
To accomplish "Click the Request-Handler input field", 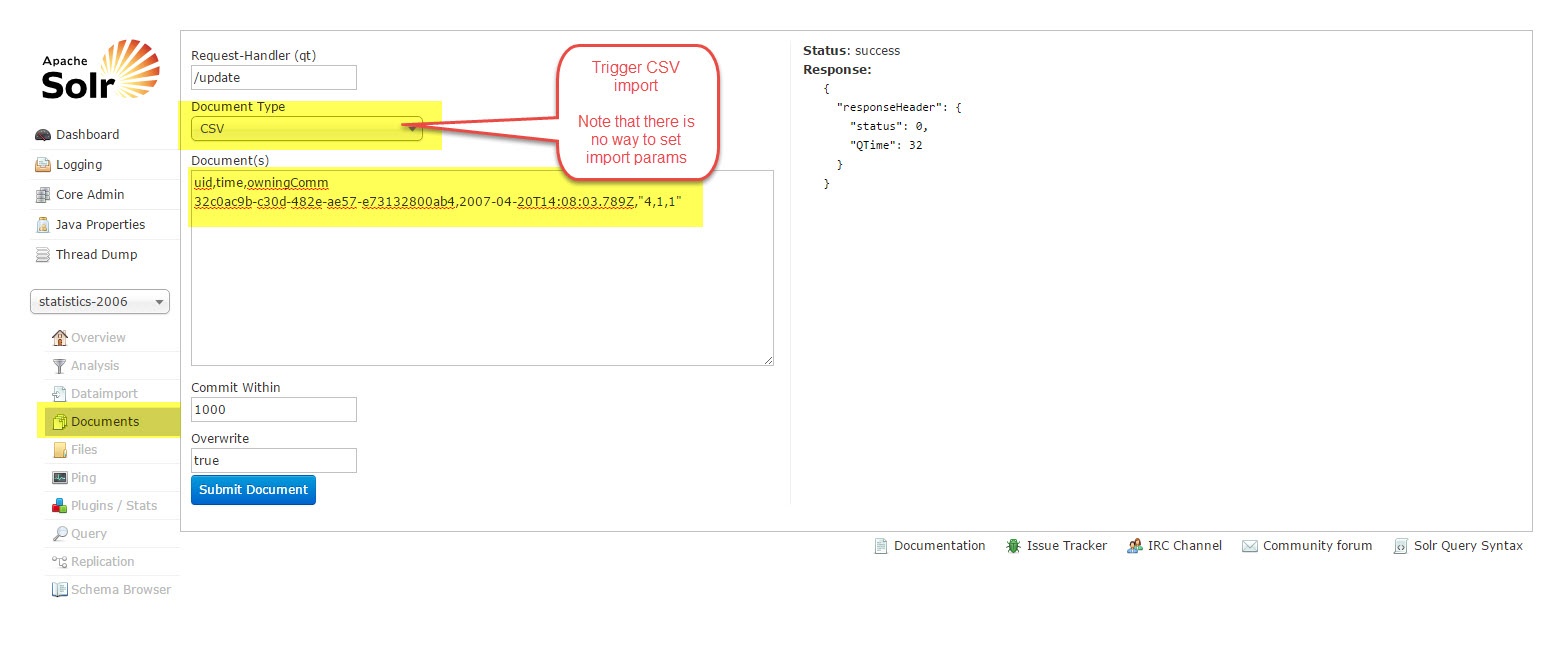I will pyautogui.click(x=273, y=78).
